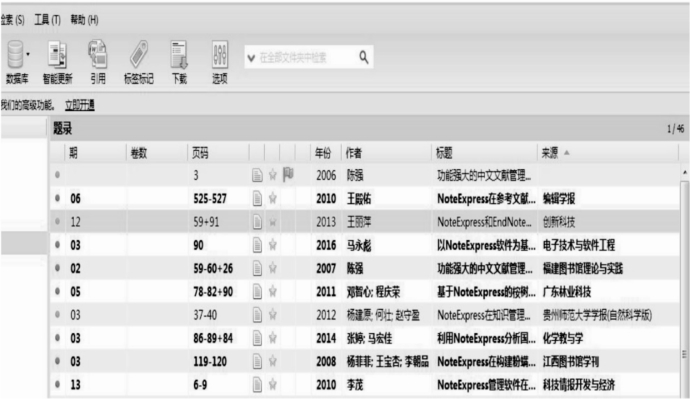Click the magnifier search icon

(x=364, y=57)
